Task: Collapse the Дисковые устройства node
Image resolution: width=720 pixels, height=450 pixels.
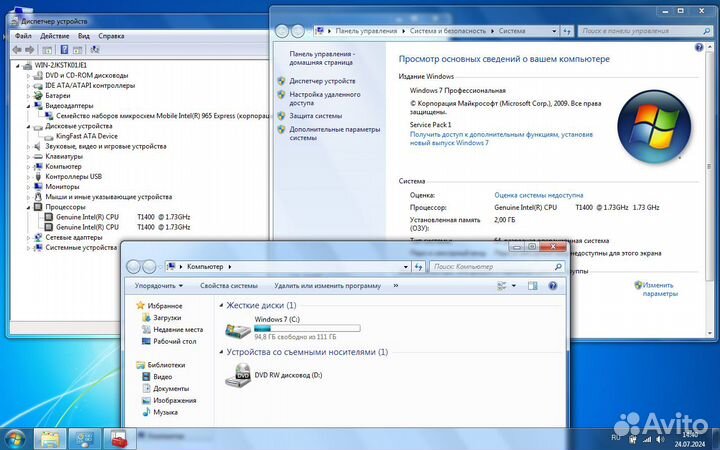Action: (x=28, y=126)
